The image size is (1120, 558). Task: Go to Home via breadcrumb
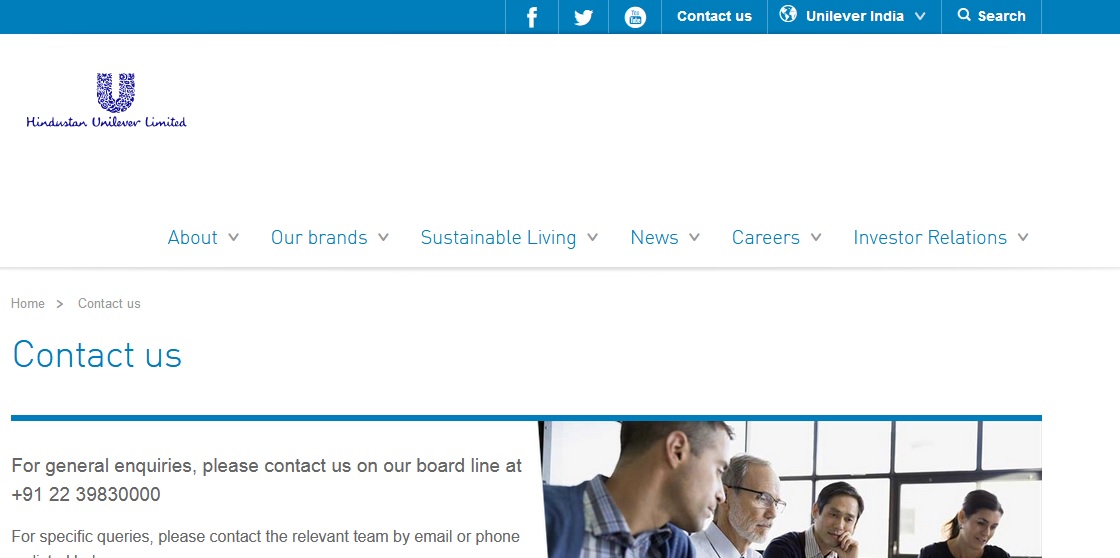(28, 304)
